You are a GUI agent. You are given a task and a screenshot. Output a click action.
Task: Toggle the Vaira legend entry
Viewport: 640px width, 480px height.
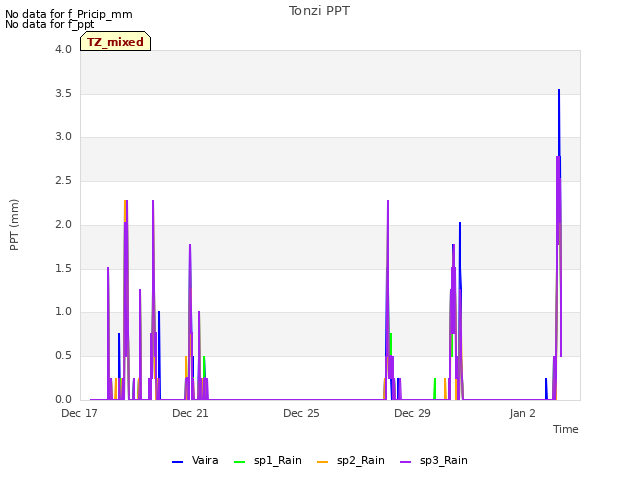tap(195, 461)
